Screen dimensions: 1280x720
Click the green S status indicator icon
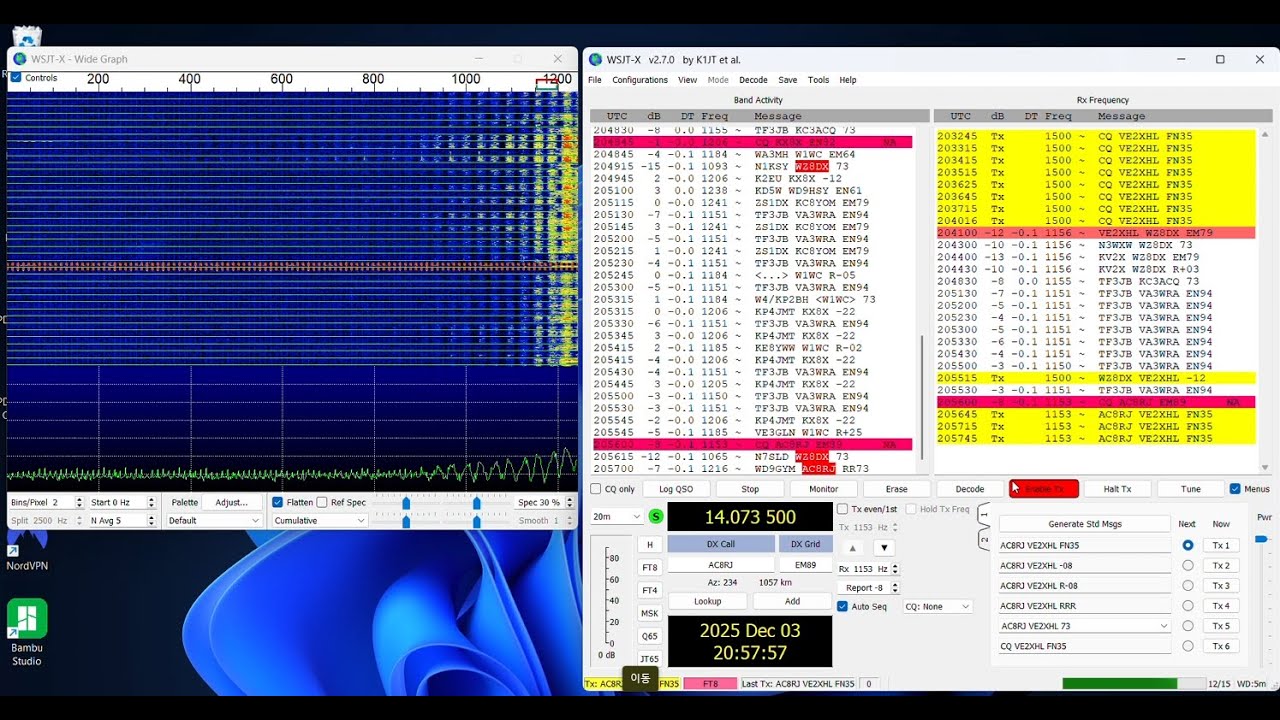pyautogui.click(x=656, y=516)
